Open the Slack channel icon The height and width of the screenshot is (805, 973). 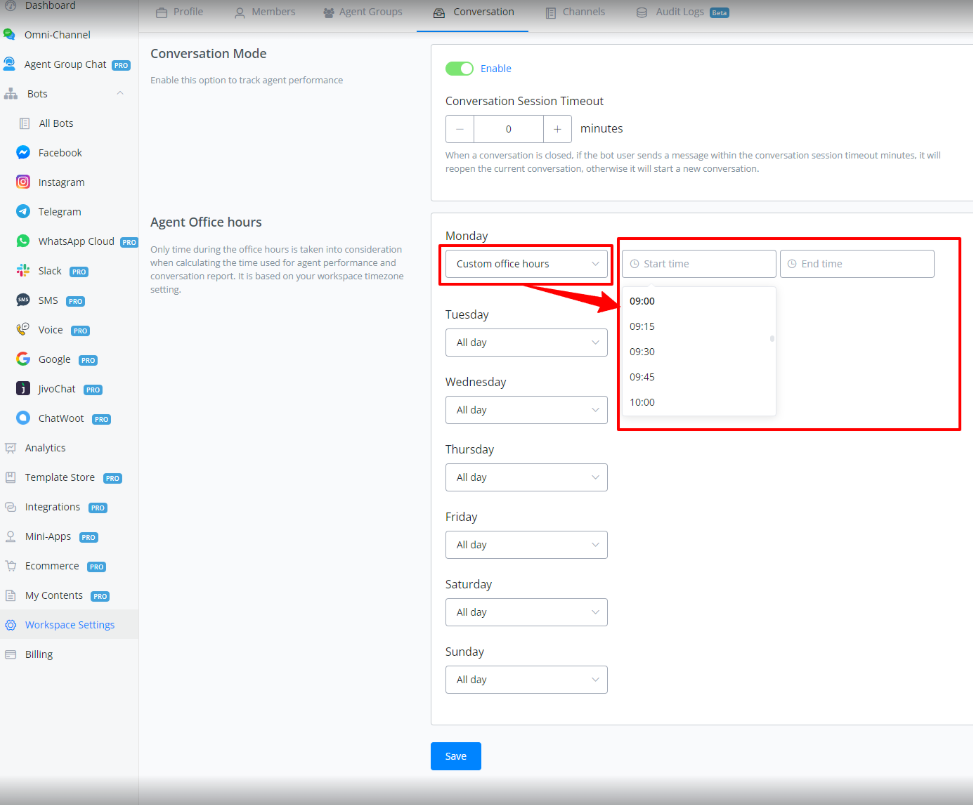[23, 271]
